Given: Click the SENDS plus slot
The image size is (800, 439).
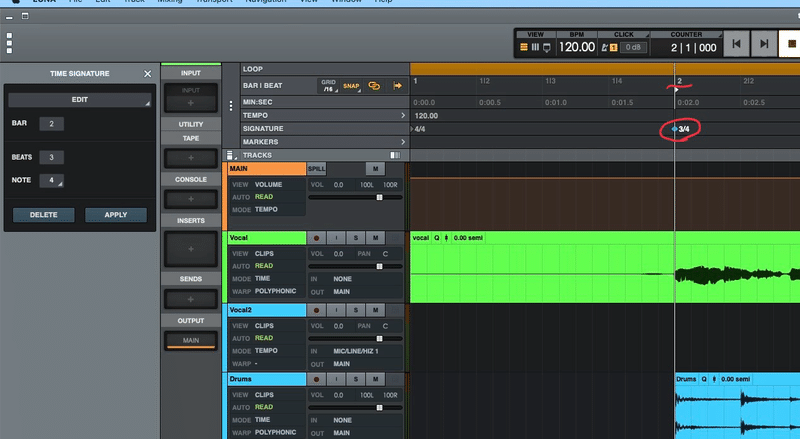Looking at the screenshot, I should click(191, 299).
